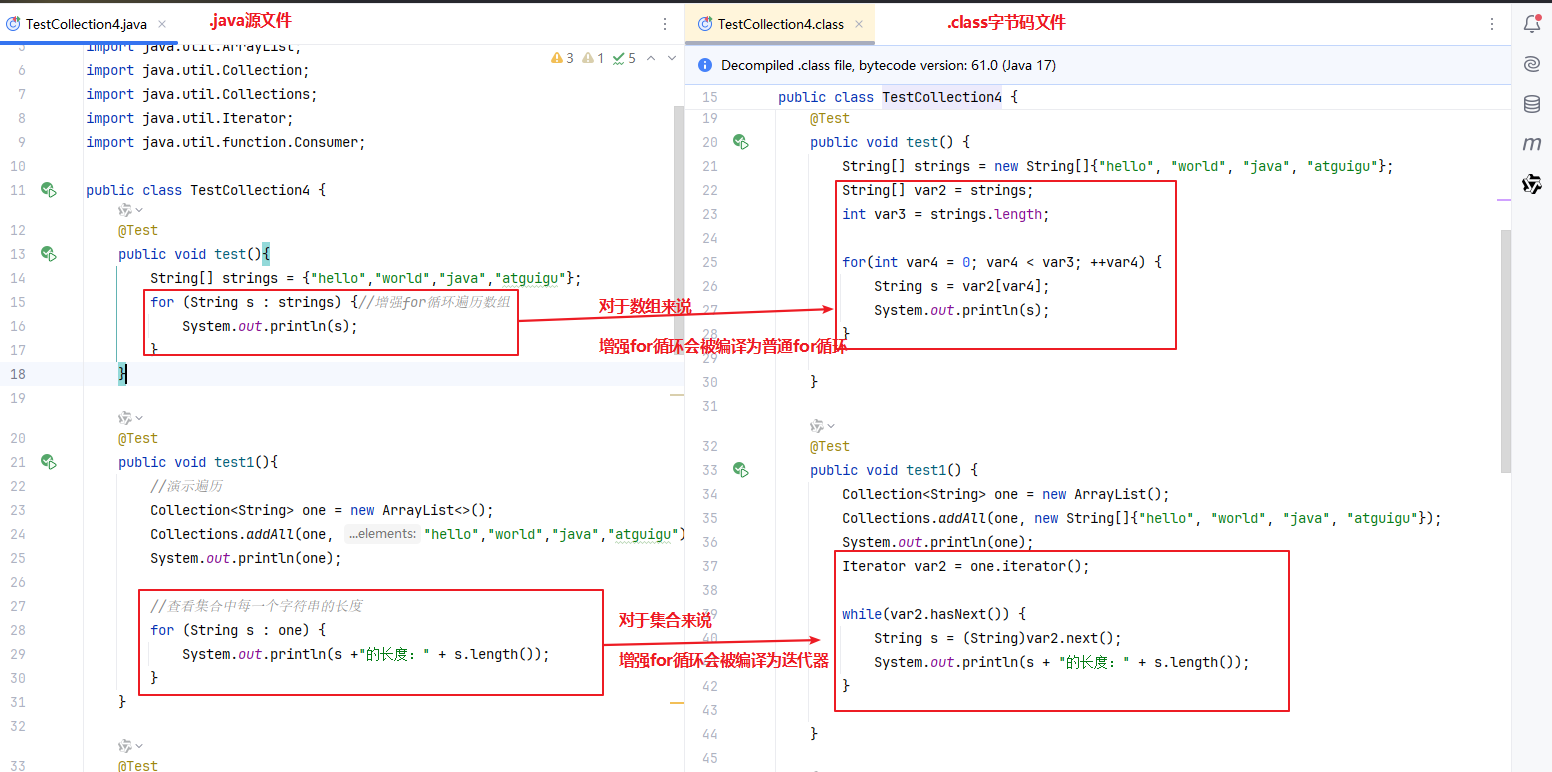Click line number 18 in .java gutter
This screenshot has height=772, width=1552.
coord(19,374)
